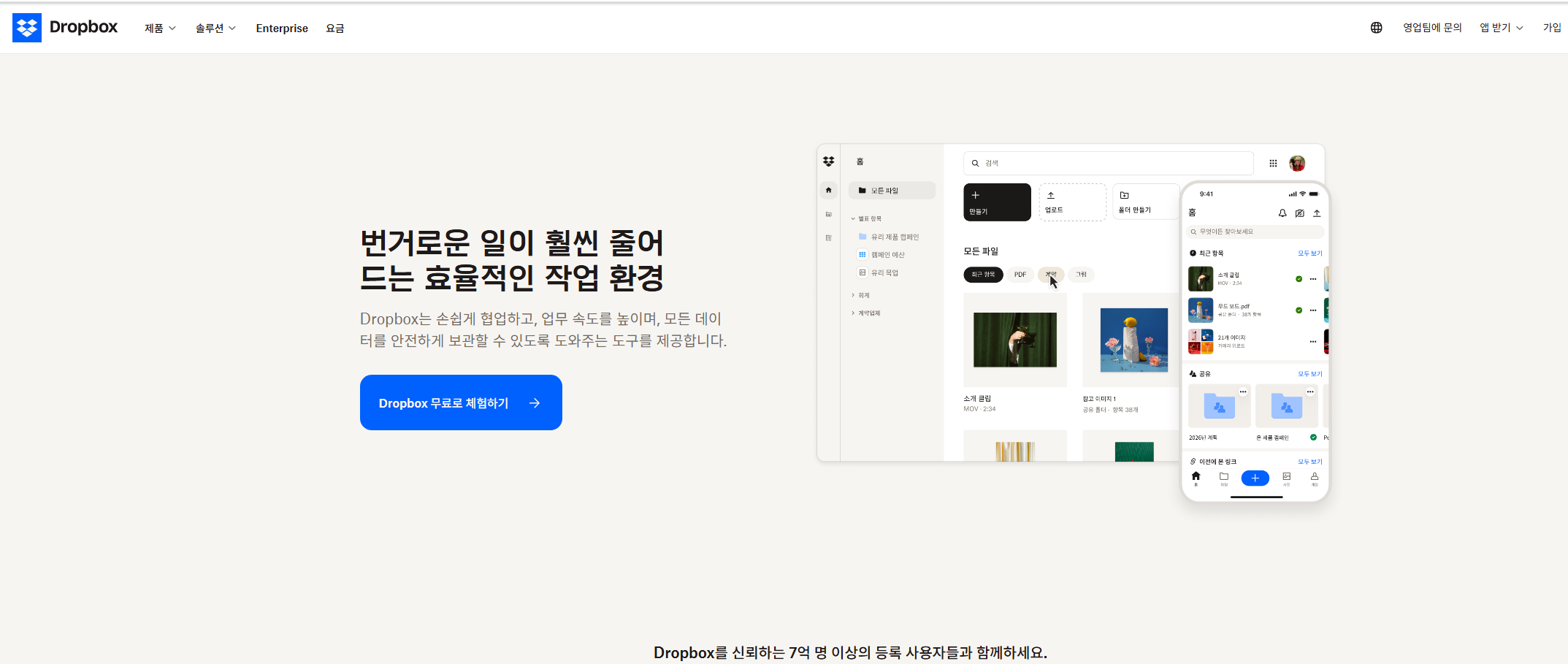1568x664 pixels.
Task: Click the crossed-out image icon on phone mockup
Action: click(x=1300, y=213)
